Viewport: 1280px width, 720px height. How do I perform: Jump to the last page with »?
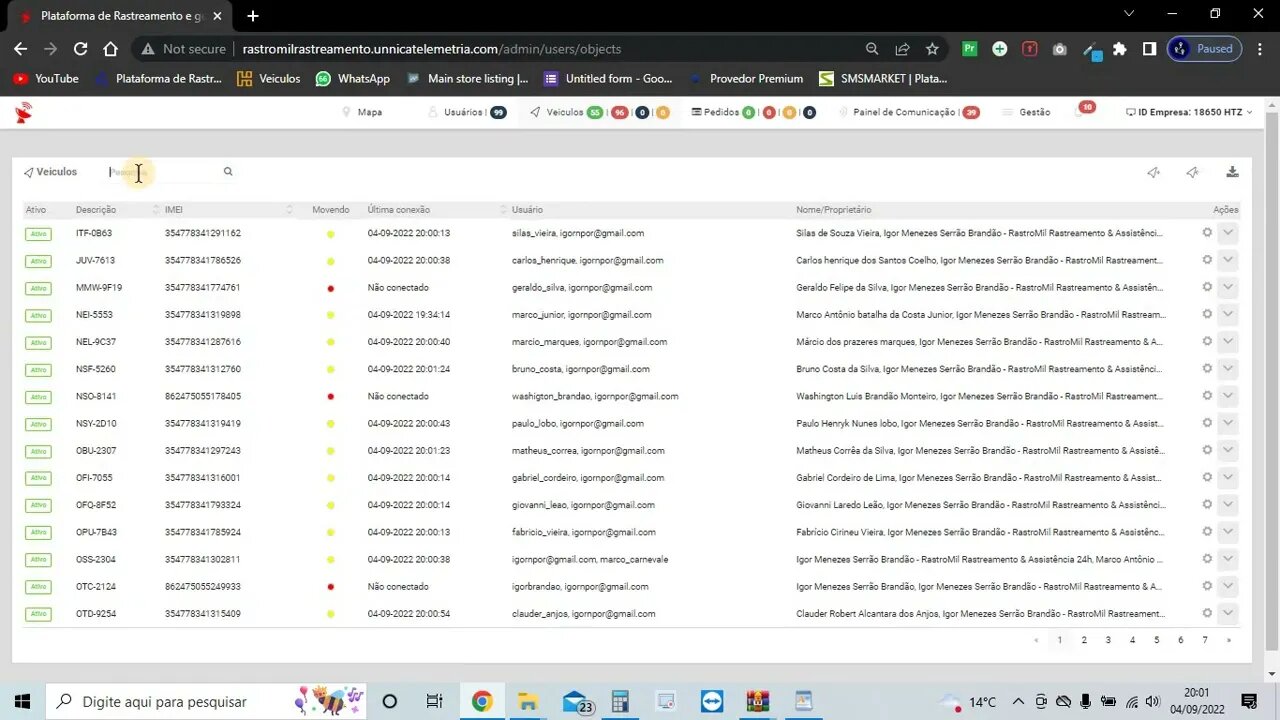1229,640
